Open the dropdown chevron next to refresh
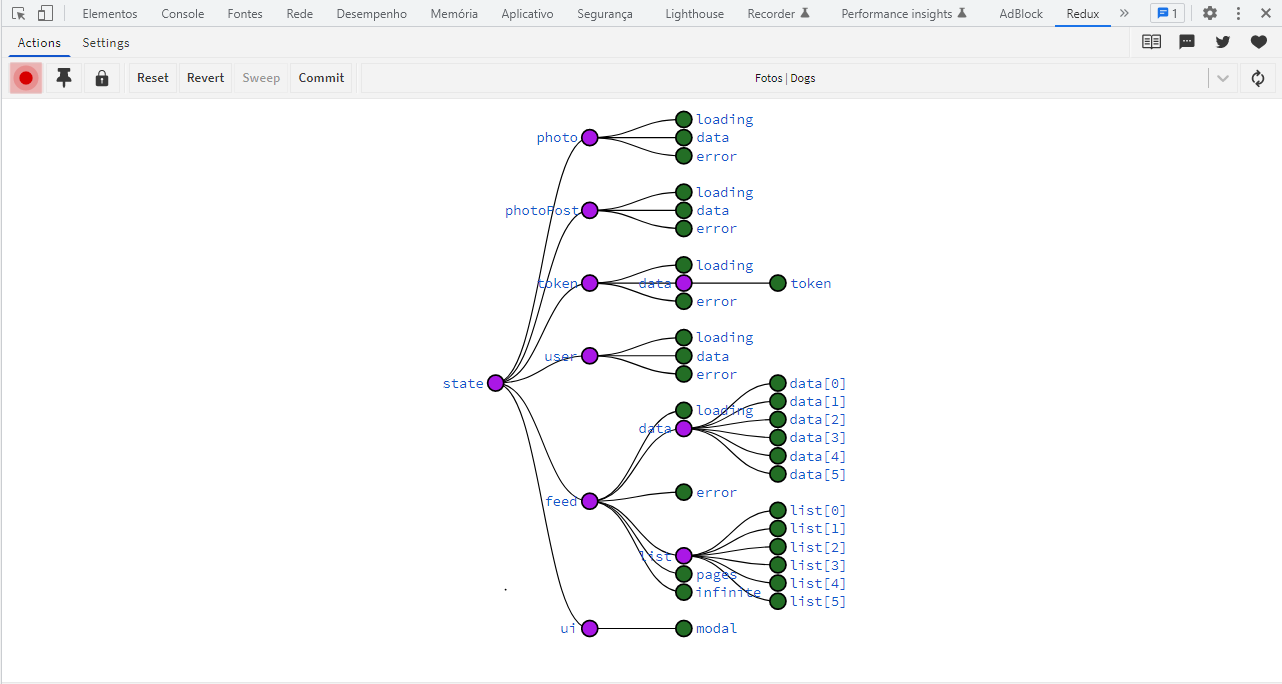 pyautogui.click(x=1222, y=77)
